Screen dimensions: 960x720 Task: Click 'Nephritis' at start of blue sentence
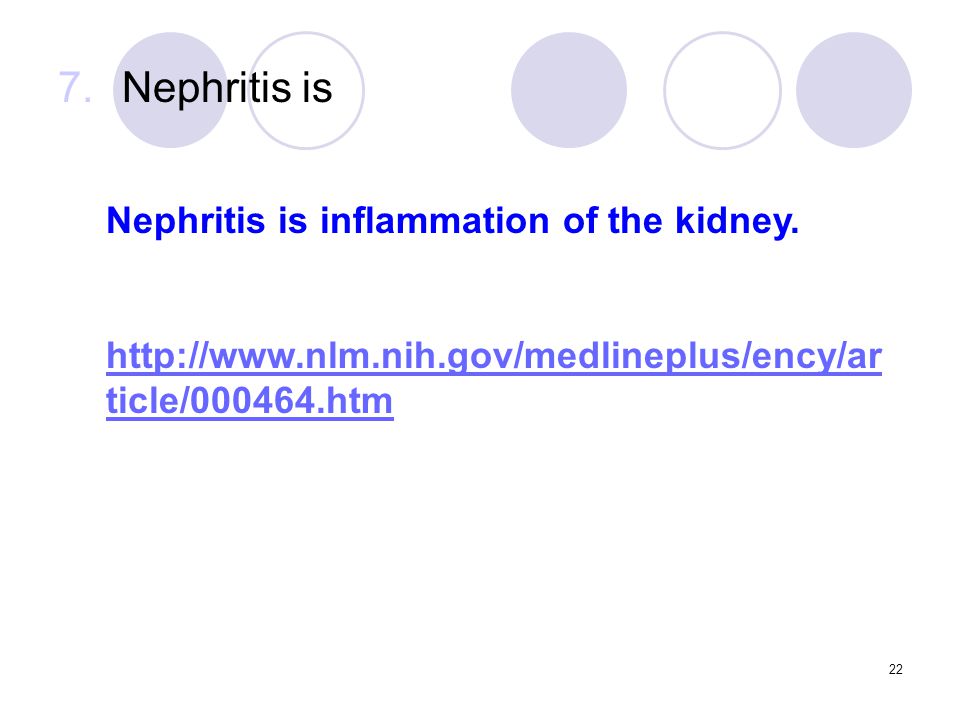pos(186,220)
